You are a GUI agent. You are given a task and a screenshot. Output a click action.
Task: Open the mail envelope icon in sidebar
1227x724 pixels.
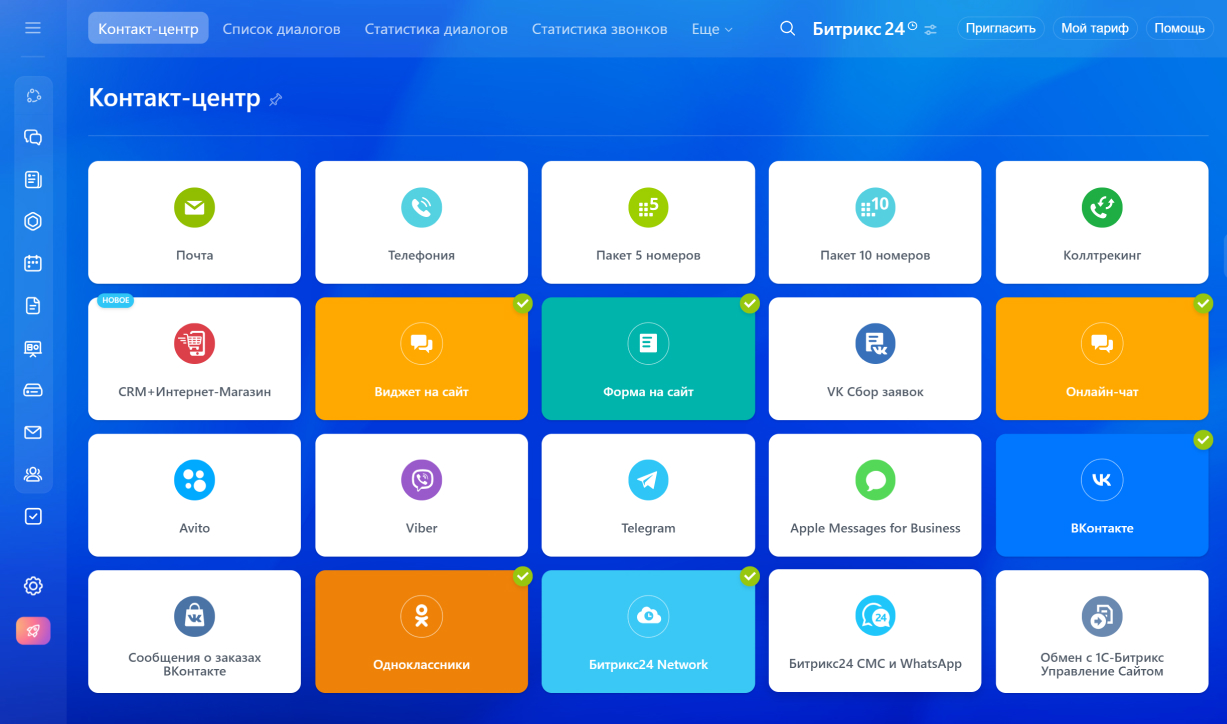click(x=33, y=432)
